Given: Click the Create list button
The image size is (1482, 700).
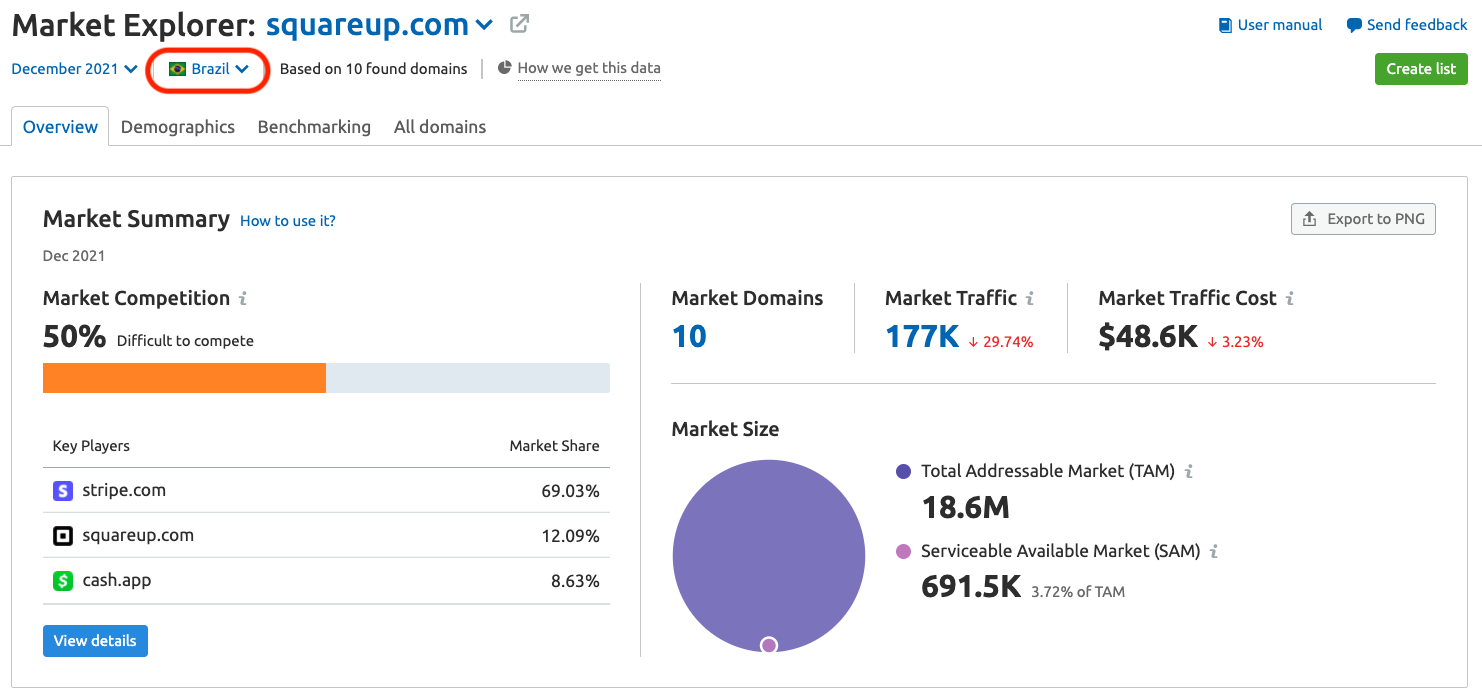Looking at the screenshot, I should 1421,69.
